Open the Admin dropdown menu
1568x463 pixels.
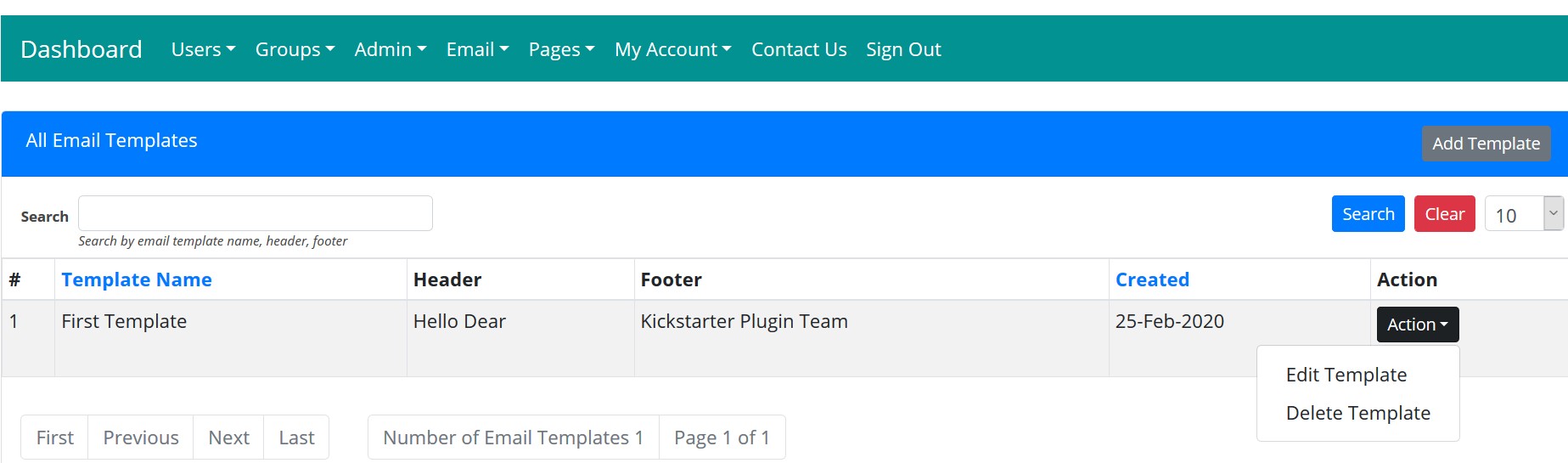391,49
